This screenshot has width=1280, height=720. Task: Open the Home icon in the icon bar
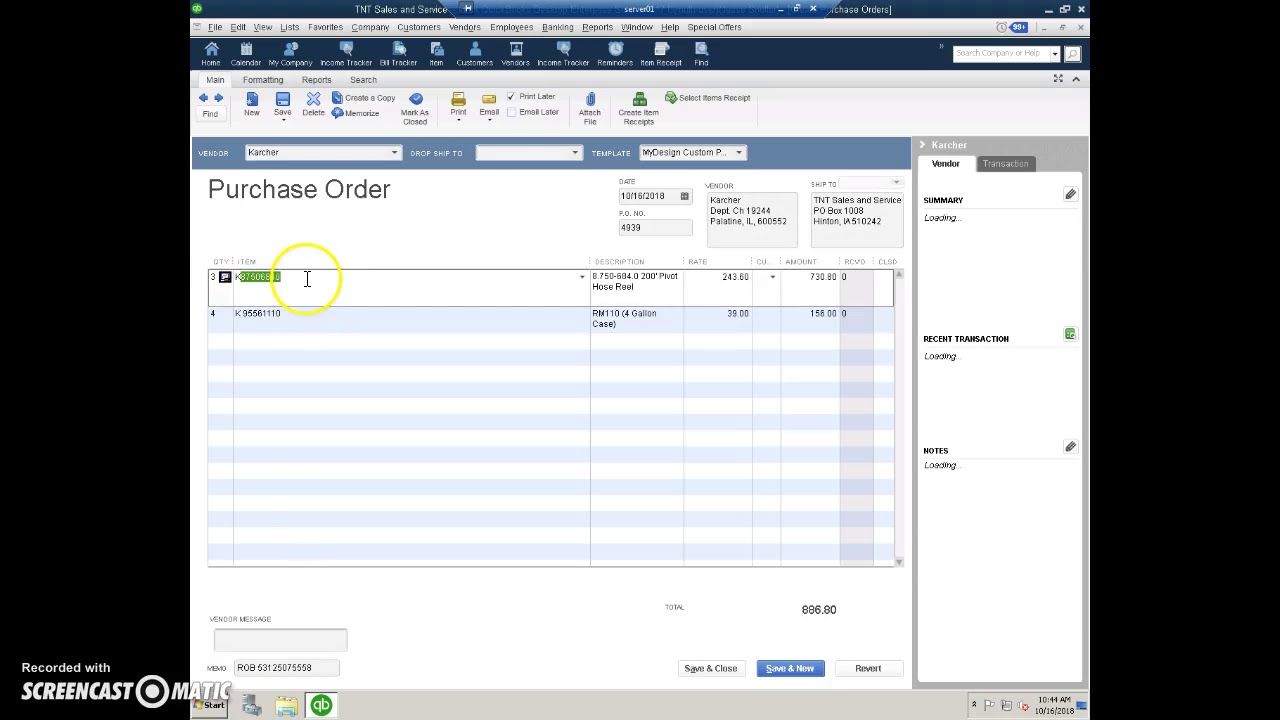point(211,54)
